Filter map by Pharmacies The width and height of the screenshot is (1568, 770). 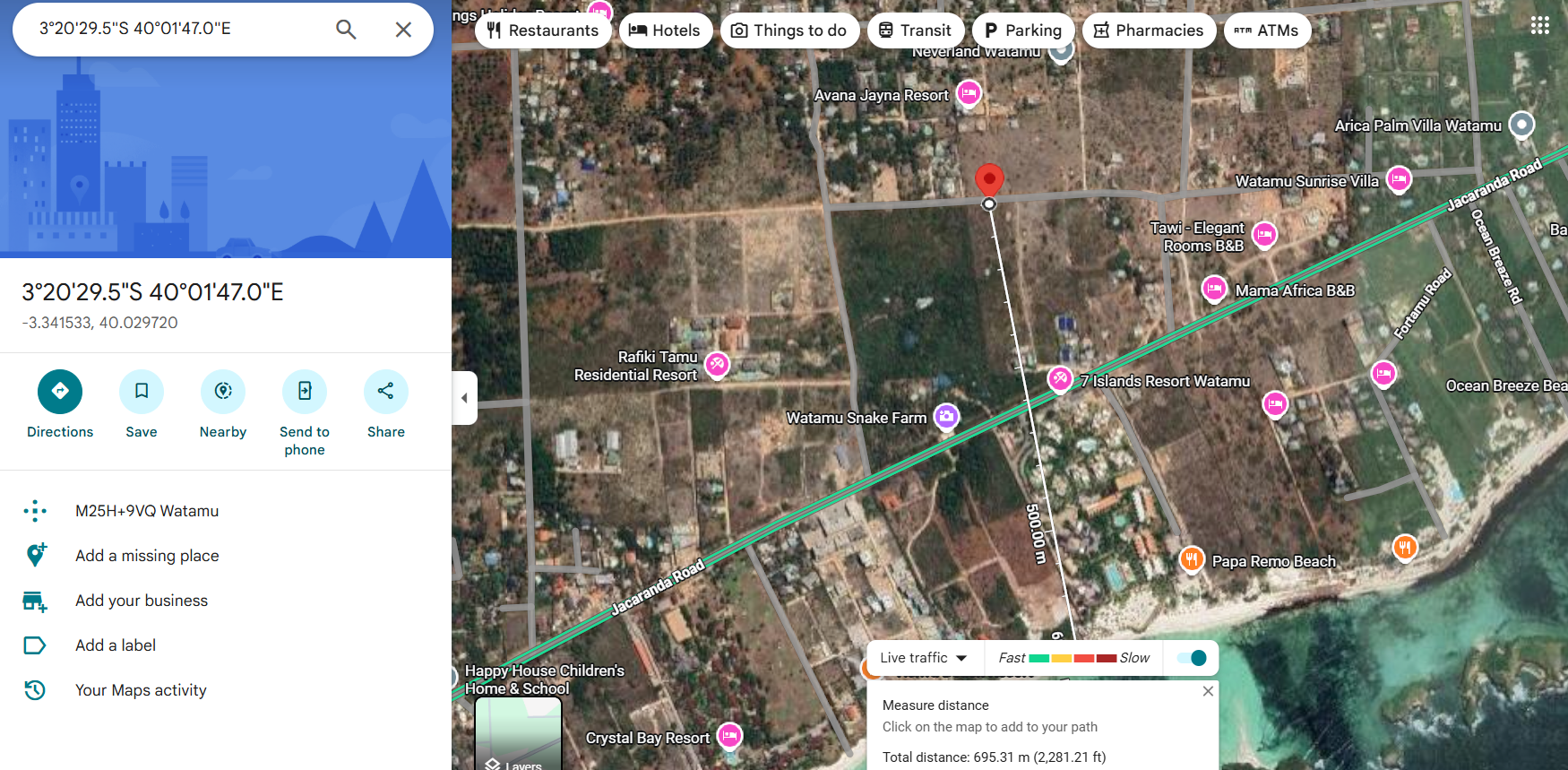click(1150, 30)
